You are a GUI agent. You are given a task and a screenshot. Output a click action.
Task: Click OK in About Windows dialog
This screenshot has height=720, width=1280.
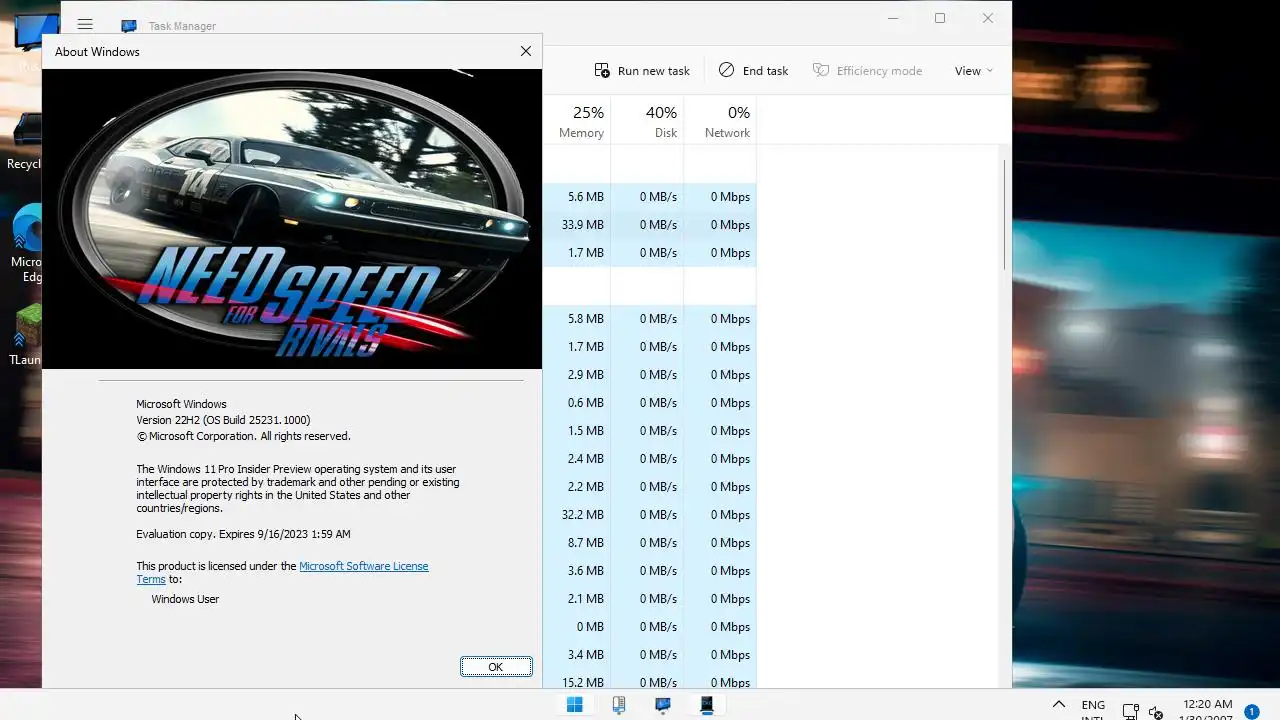coord(496,667)
